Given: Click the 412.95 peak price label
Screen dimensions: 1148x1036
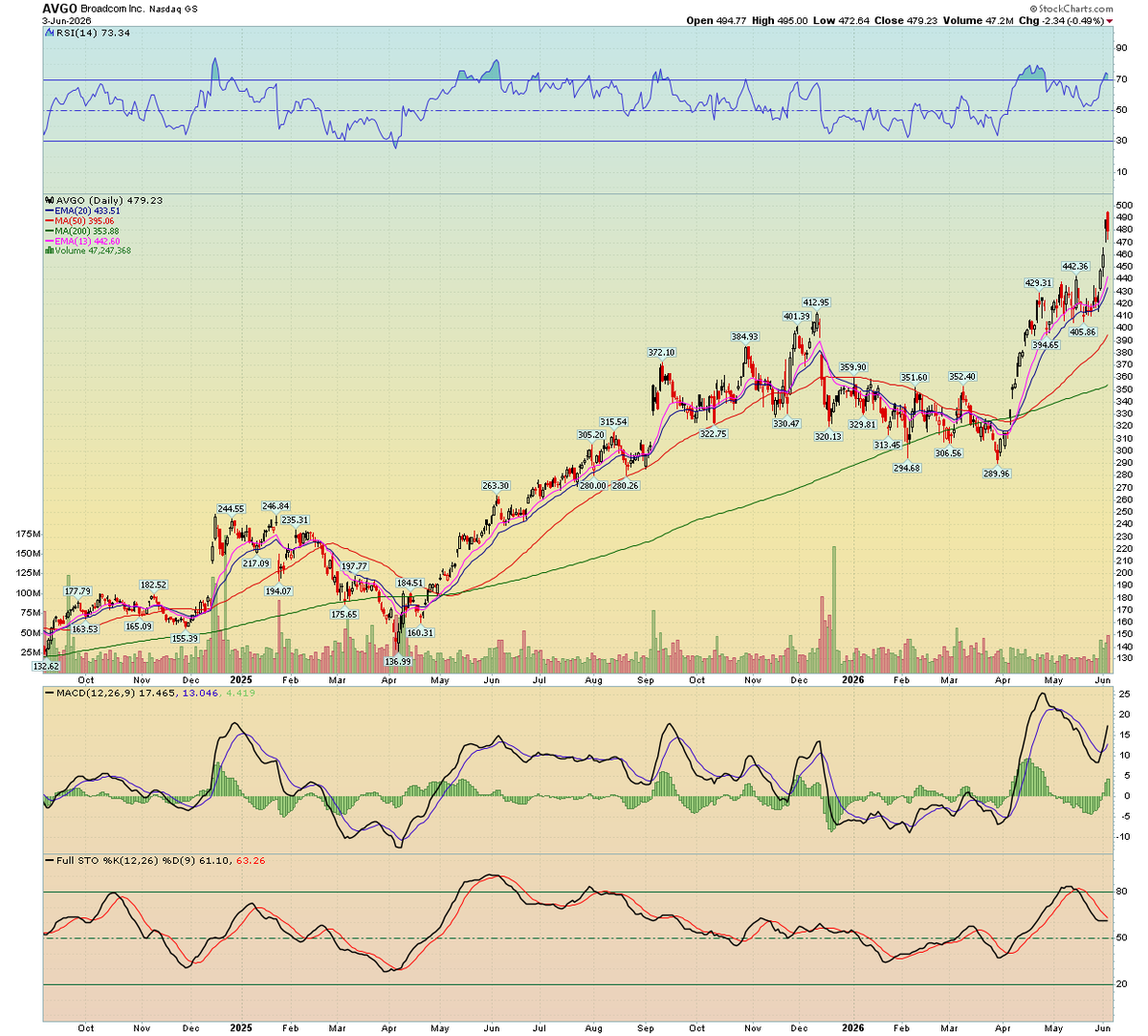Looking at the screenshot, I should 816,302.
